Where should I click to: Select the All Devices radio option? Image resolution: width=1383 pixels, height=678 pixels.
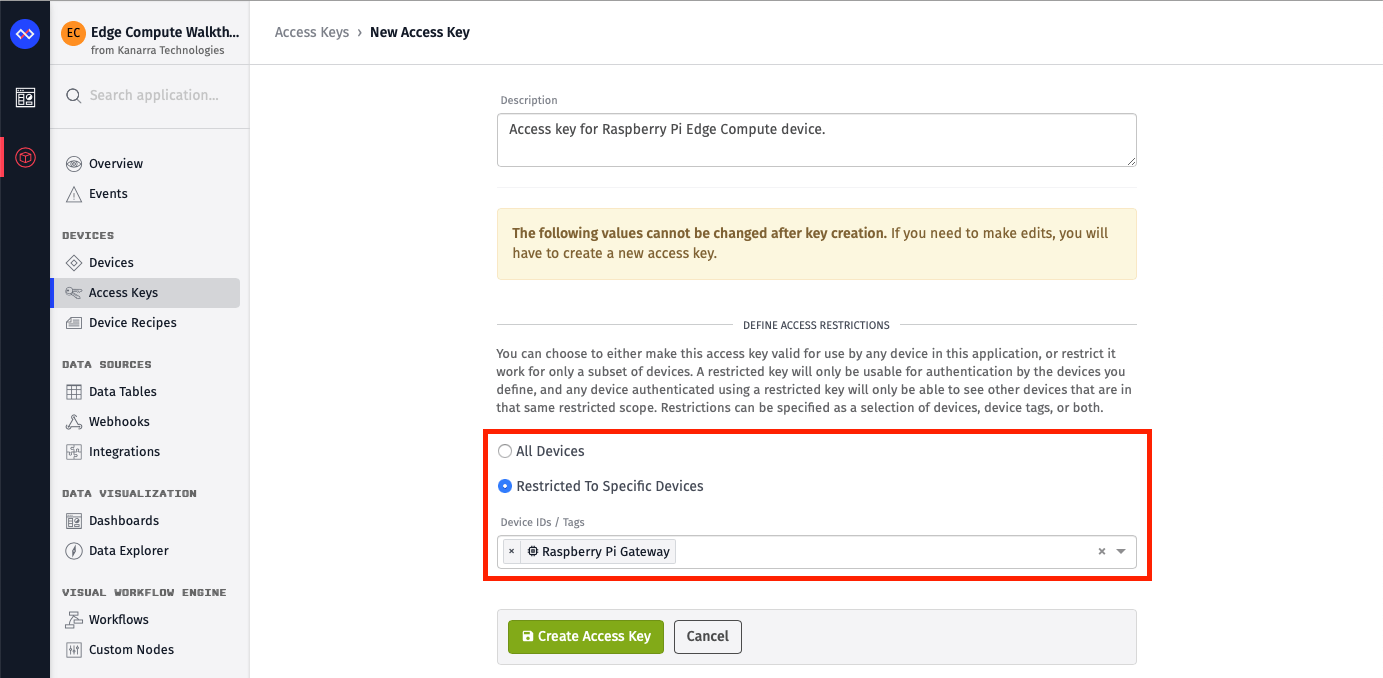click(505, 452)
